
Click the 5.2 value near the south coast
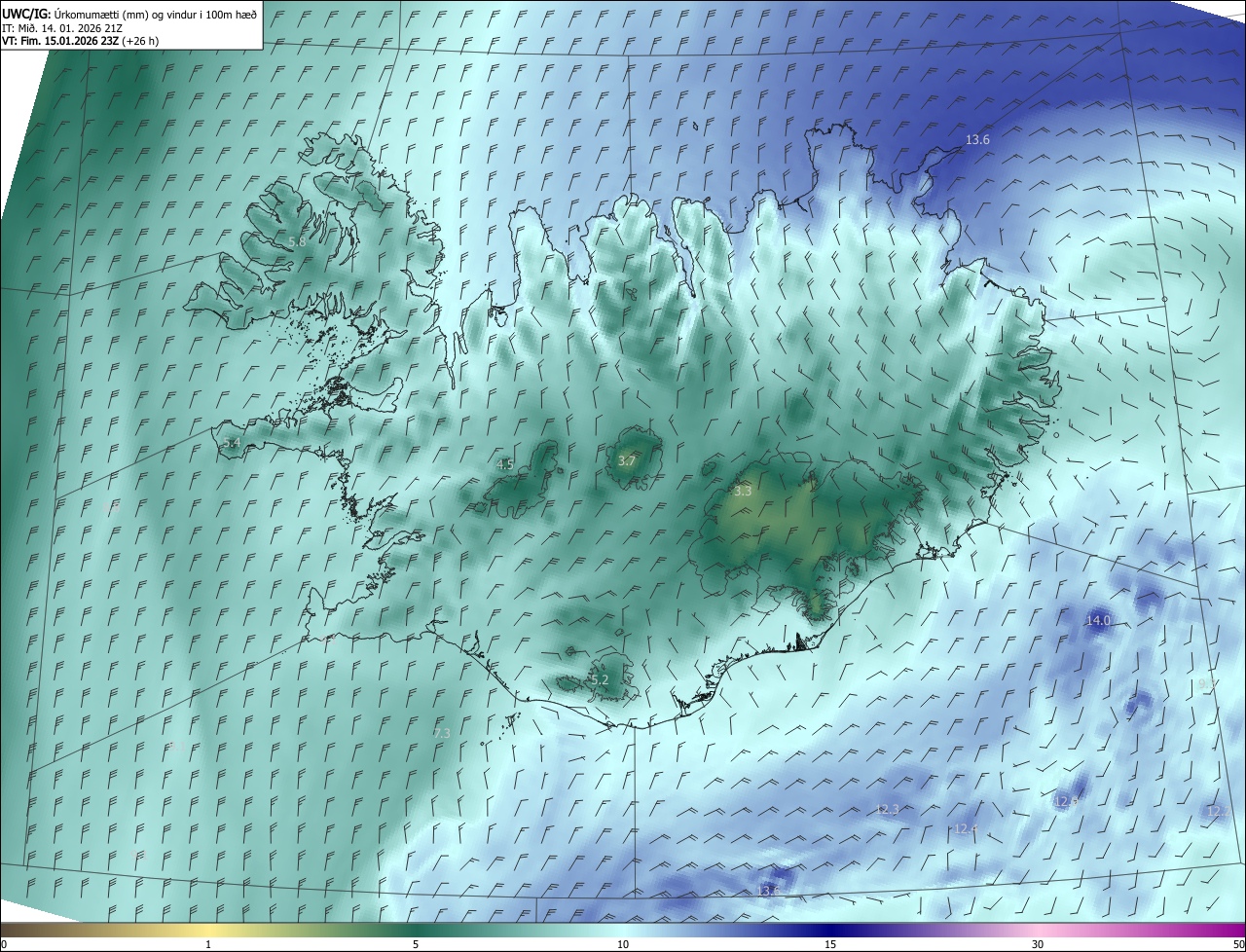(x=599, y=680)
